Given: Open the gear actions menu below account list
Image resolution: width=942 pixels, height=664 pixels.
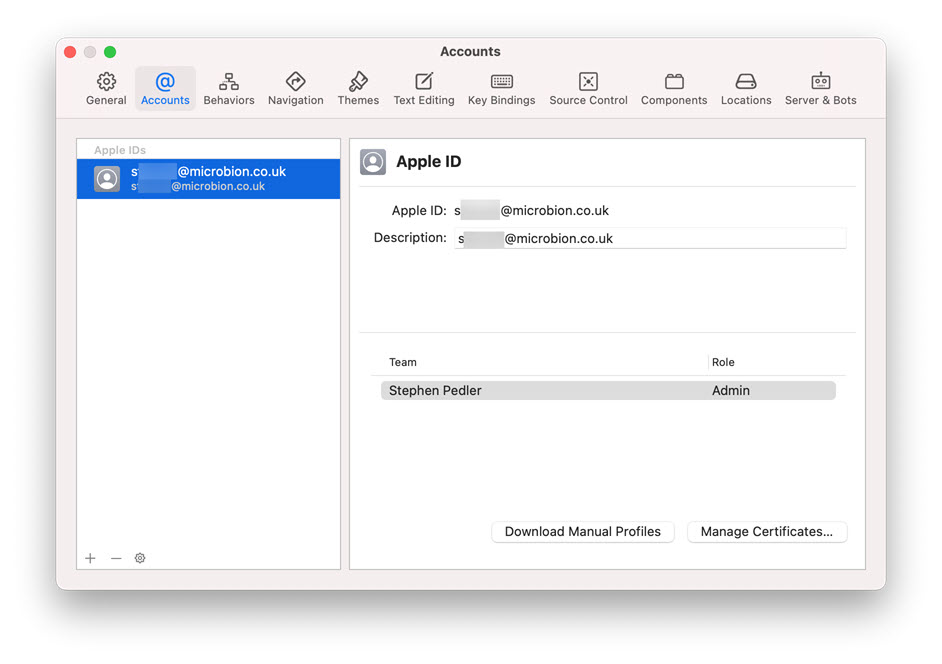Looking at the screenshot, I should [x=140, y=558].
